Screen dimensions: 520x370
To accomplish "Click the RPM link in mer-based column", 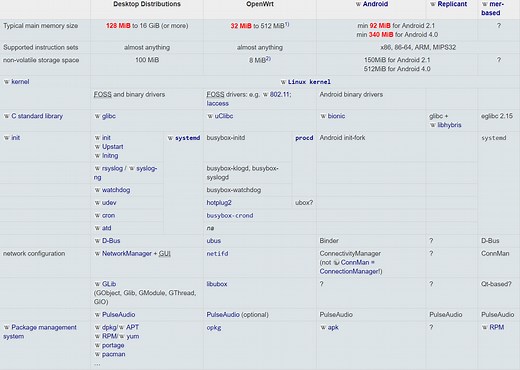I will tap(497, 327).
